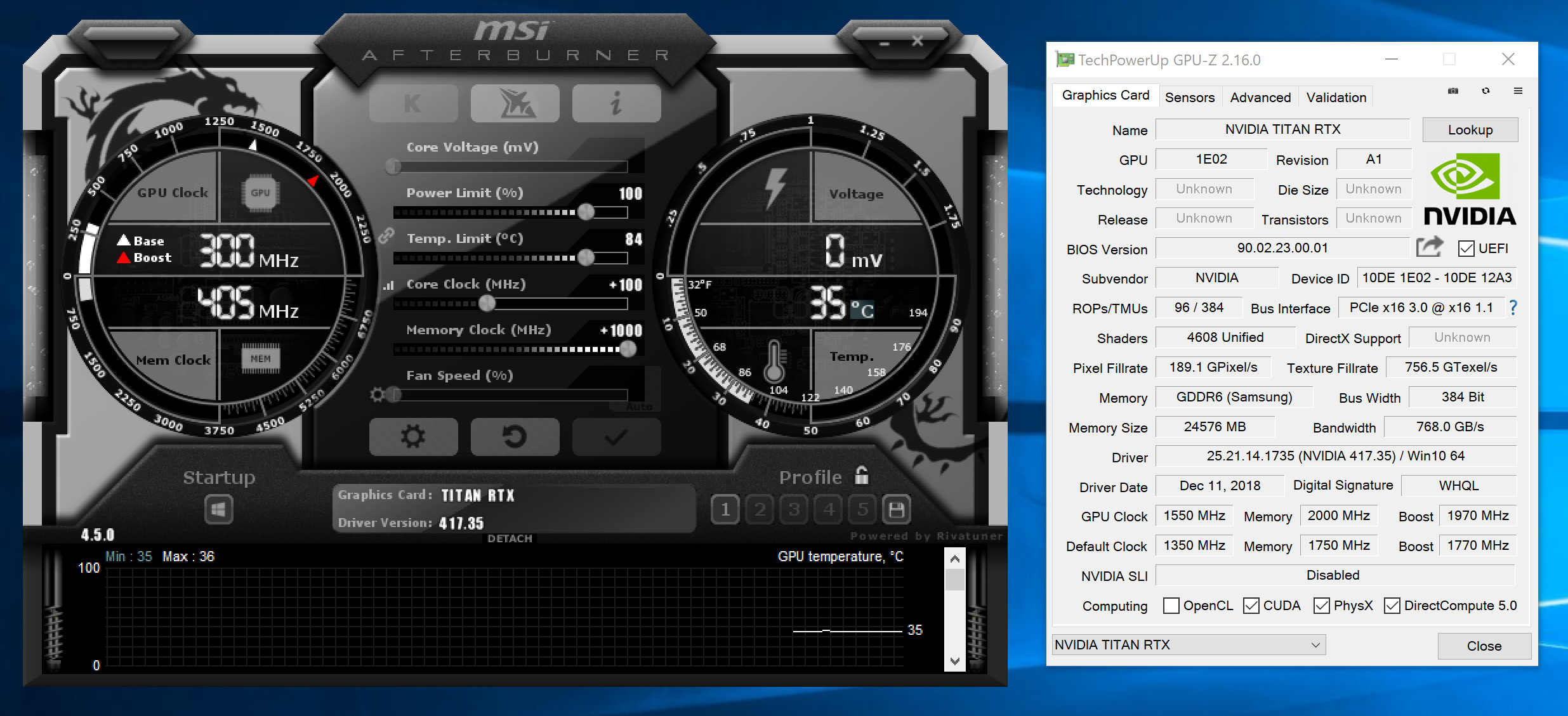Screen dimensions: 1568x716
Task: Select profile slot 1
Action: pos(725,509)
